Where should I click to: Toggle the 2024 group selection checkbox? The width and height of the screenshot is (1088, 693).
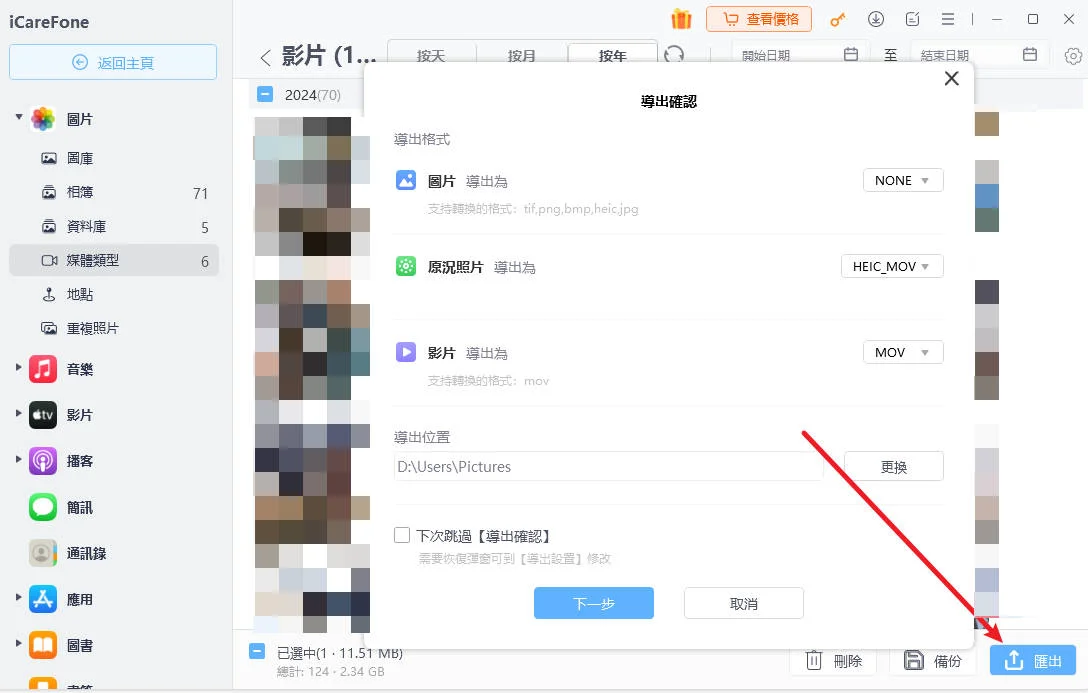265,94
